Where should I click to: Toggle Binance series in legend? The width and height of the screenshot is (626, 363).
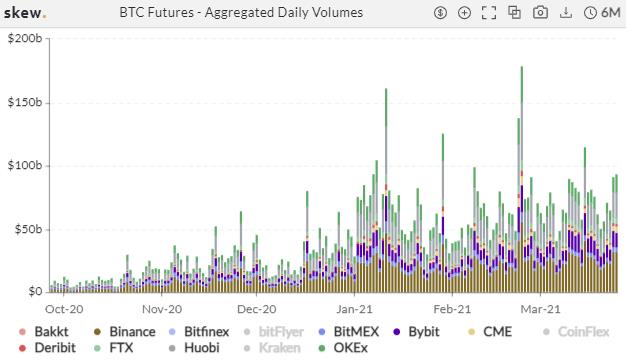pyautogui.click(x=124, y=331)
